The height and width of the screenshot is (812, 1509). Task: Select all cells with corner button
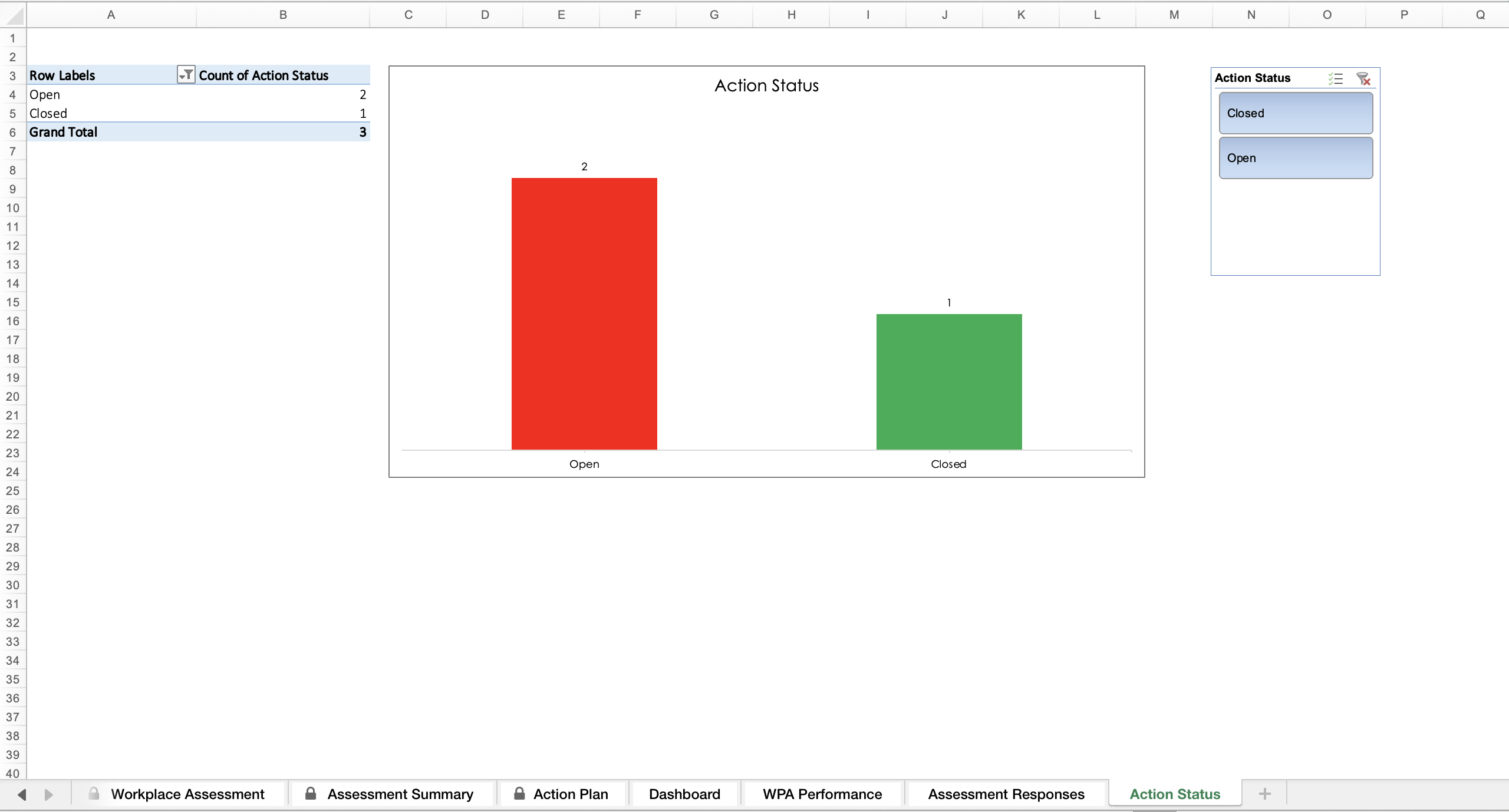pyautogui.click(x=13, y=15)
